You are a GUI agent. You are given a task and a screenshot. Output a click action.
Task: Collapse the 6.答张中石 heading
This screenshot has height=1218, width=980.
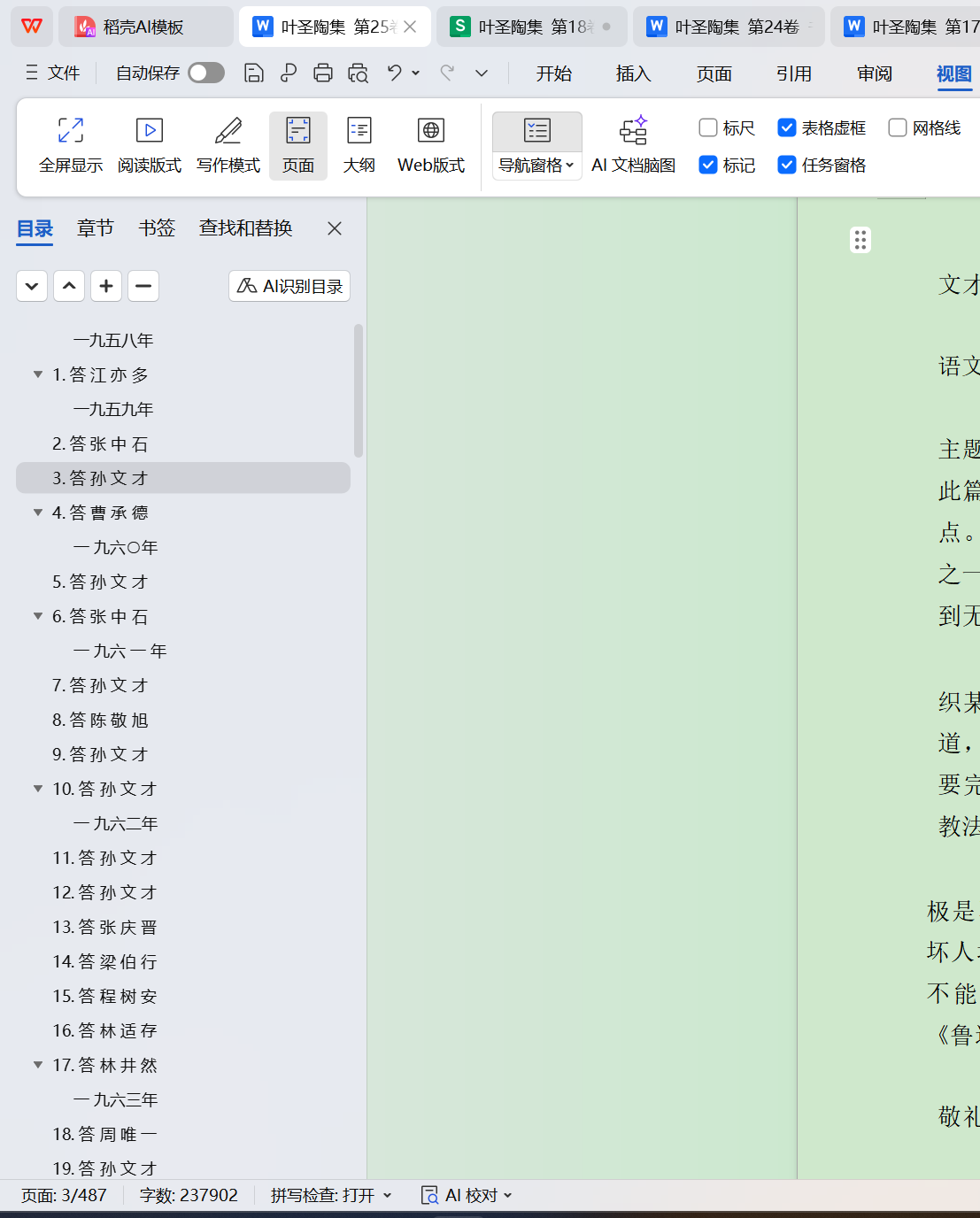tap(38, 616)
